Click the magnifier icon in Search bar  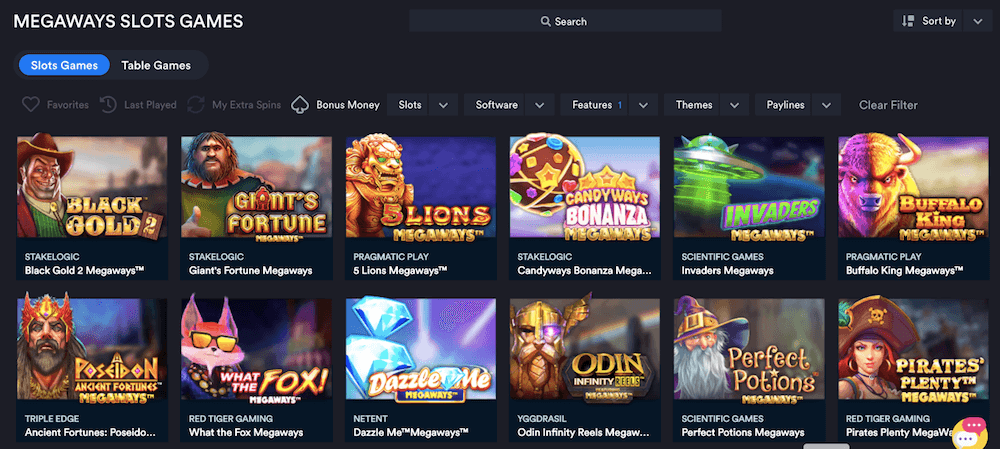(x=546, y=22)
